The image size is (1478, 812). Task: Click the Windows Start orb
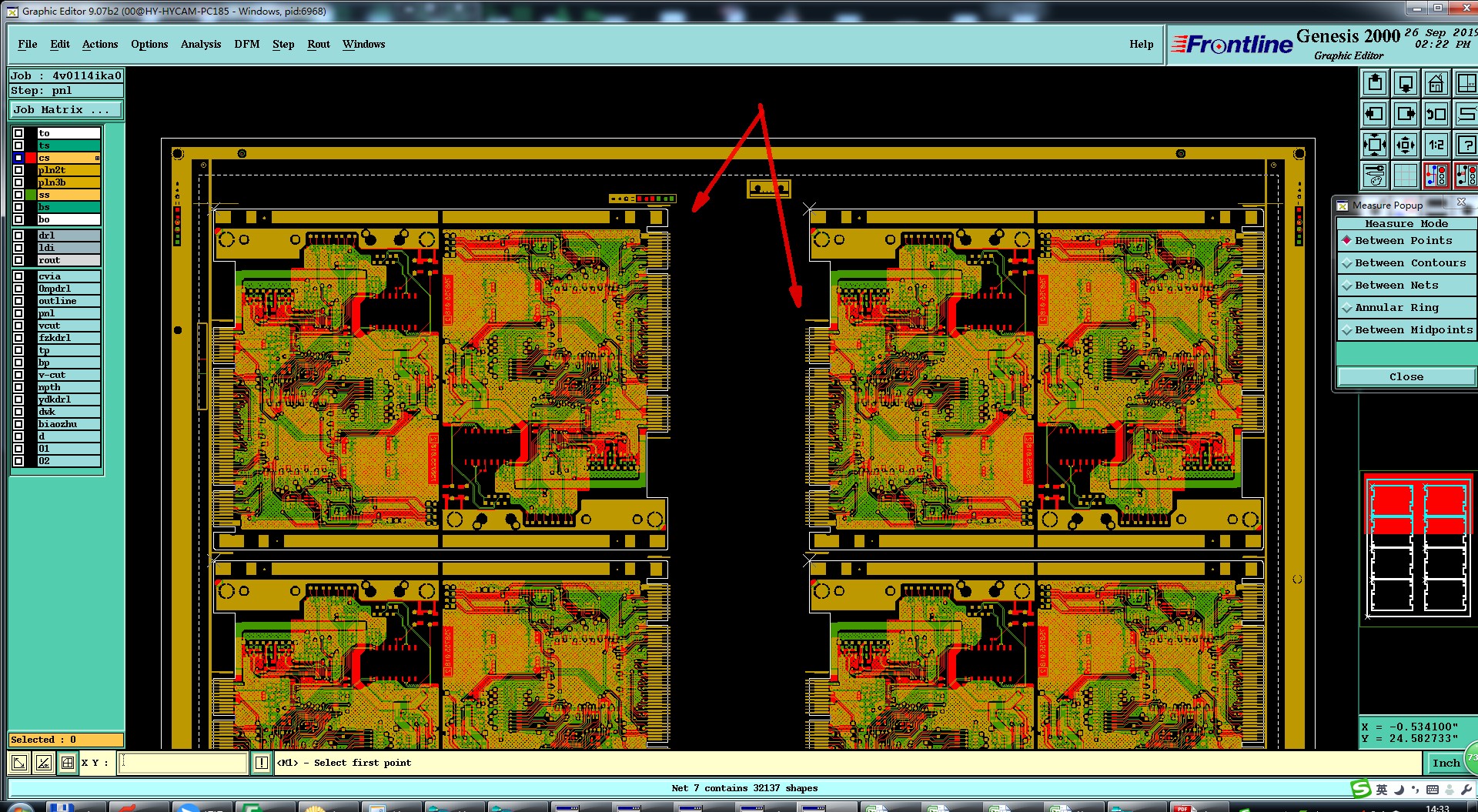pyautogui.click(x=19, y=807)
